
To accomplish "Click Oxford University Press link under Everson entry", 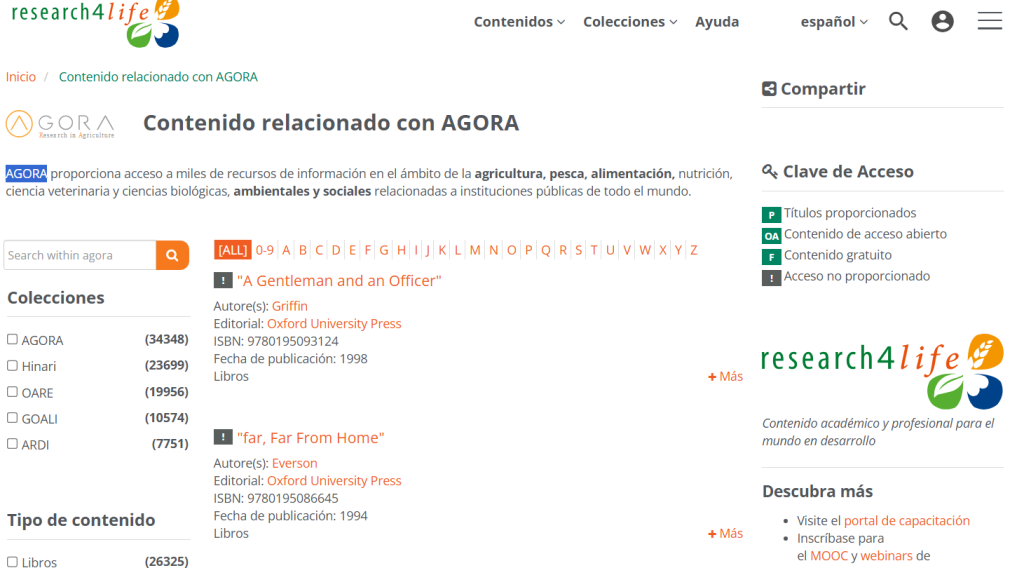I will 334,481.
